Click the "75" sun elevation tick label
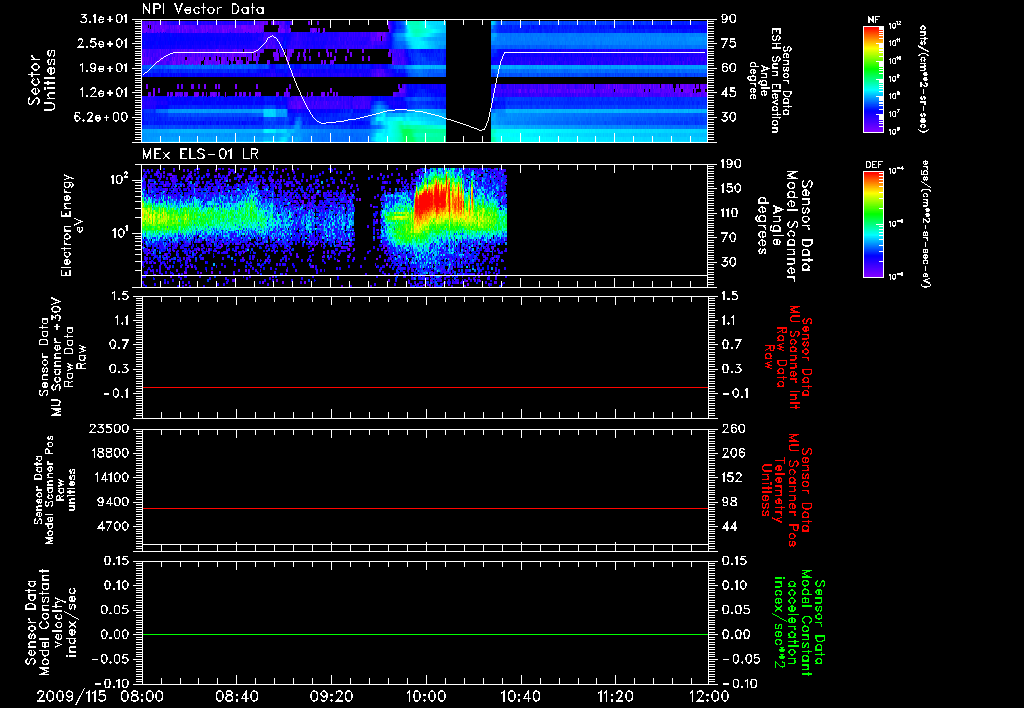 click(x=728, y=43)
